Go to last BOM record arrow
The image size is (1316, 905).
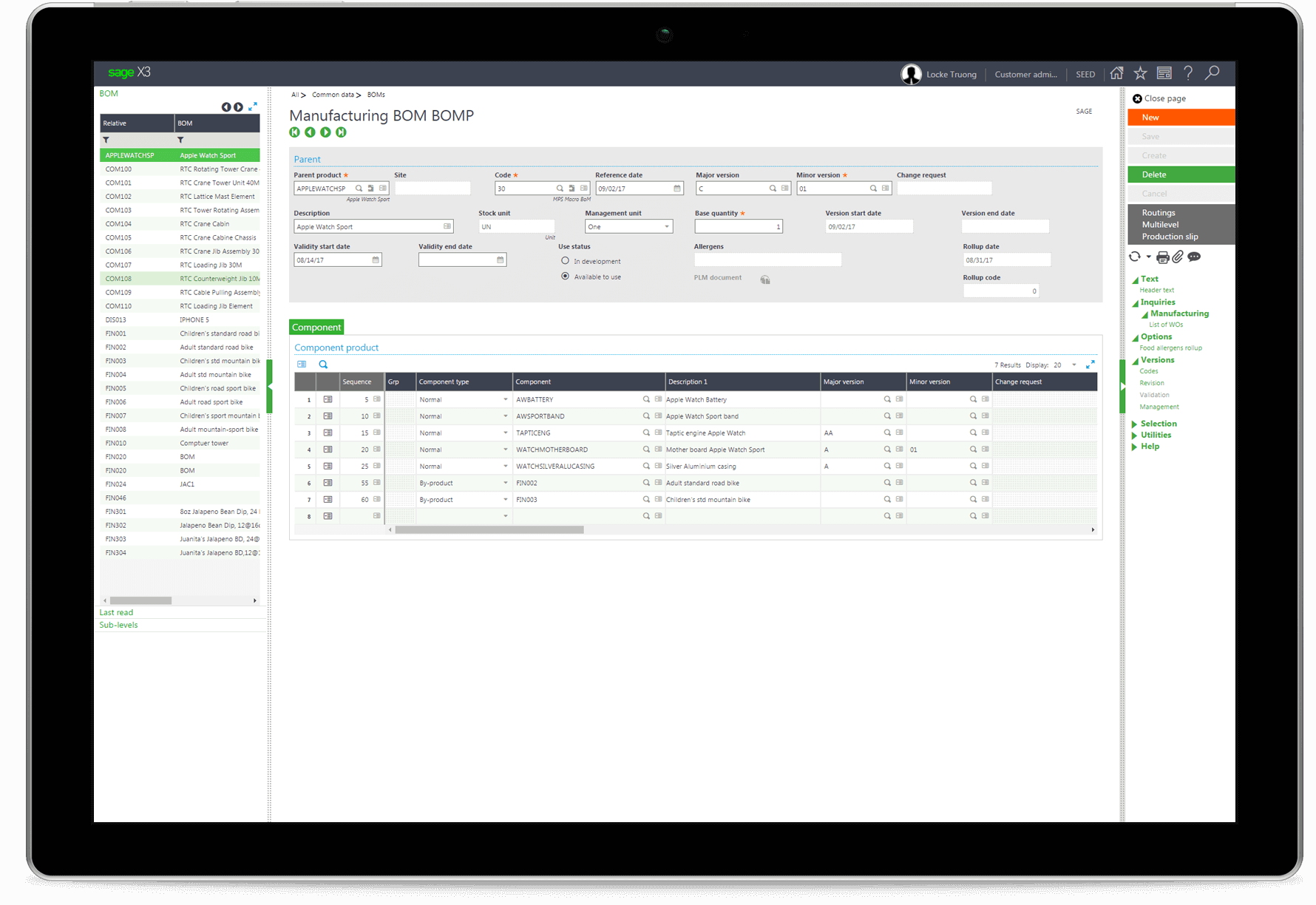341,132
